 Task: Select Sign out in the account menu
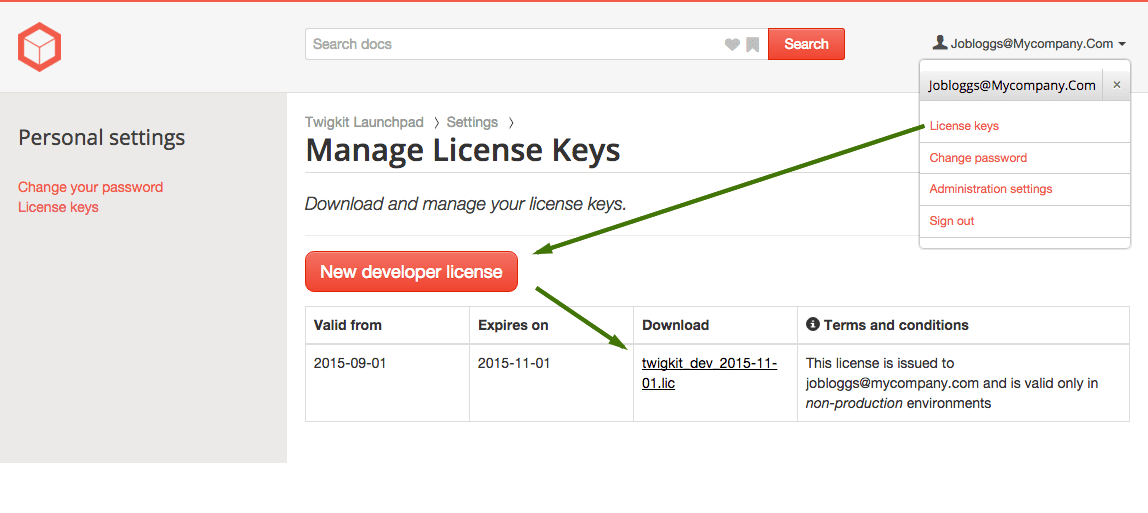951,220
